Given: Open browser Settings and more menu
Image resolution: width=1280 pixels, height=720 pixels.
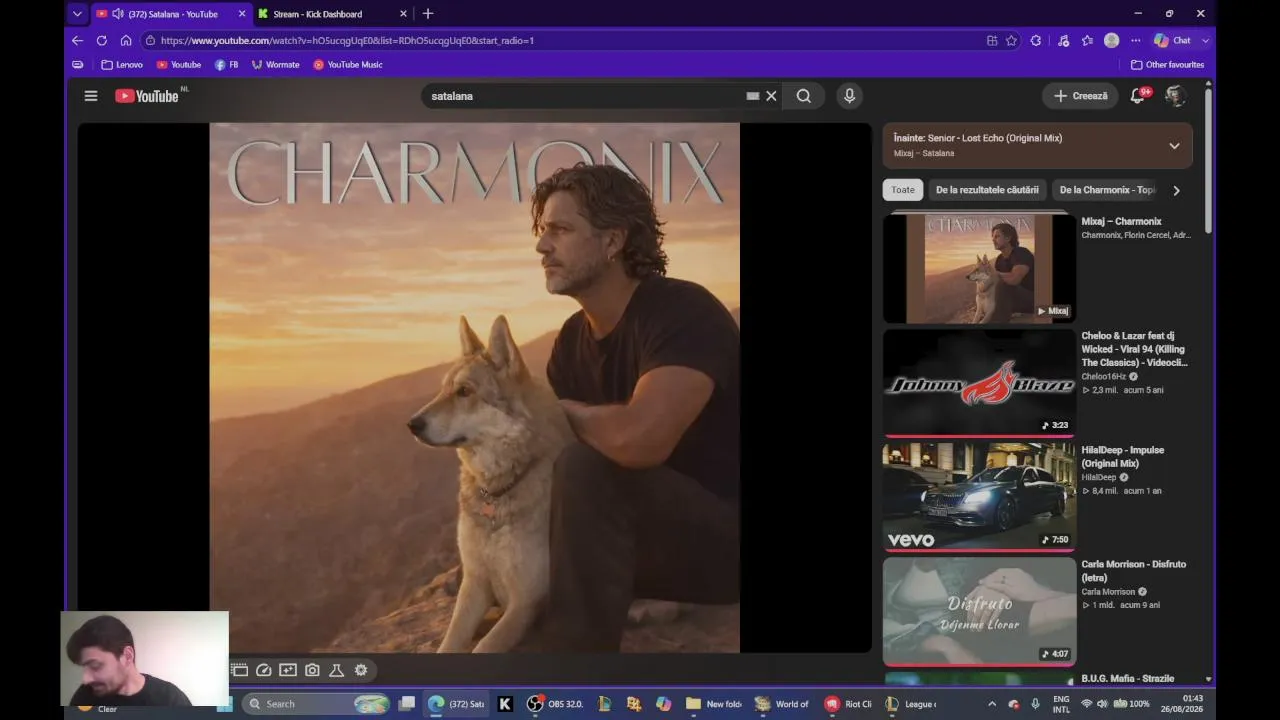Looking at the screenshot, I should point(1135,41).
